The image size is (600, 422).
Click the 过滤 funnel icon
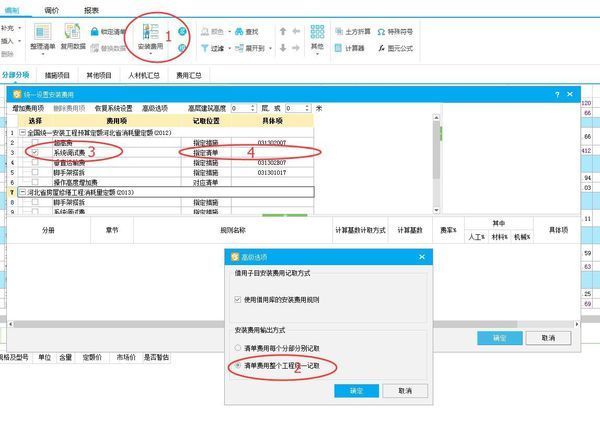tap(205, 48)
